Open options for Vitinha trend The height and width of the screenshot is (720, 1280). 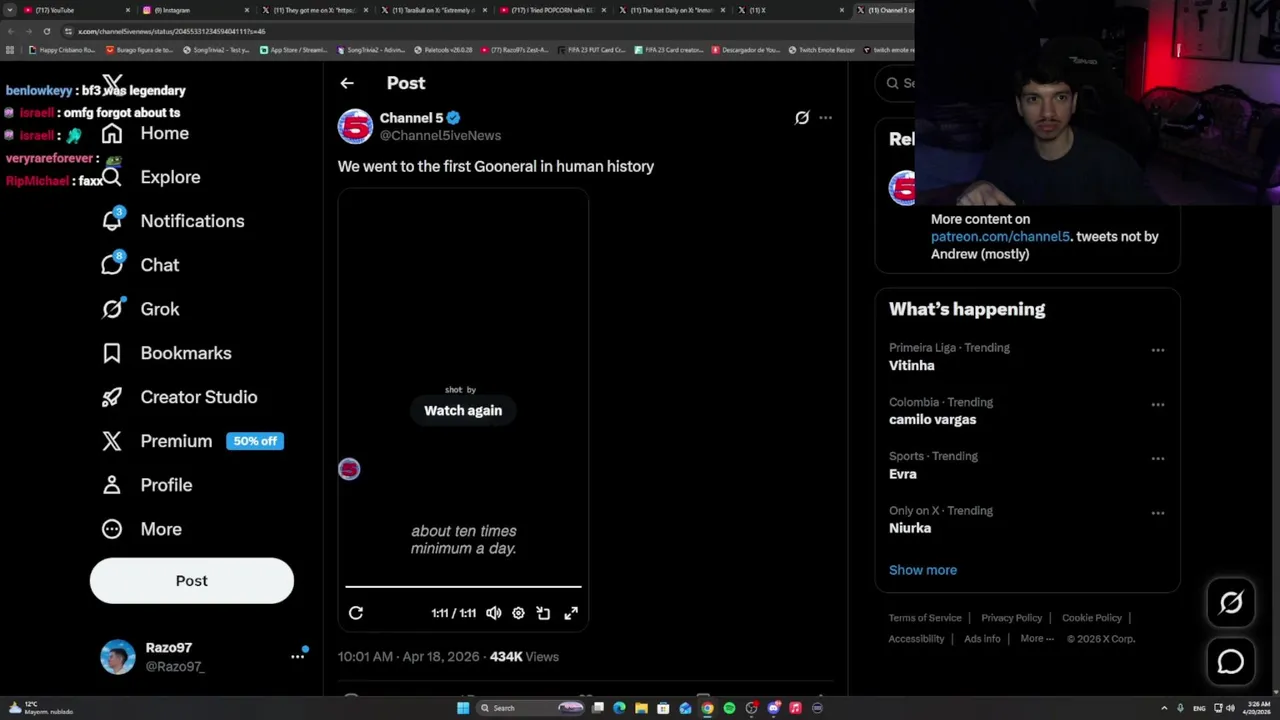click(1158, 350)
